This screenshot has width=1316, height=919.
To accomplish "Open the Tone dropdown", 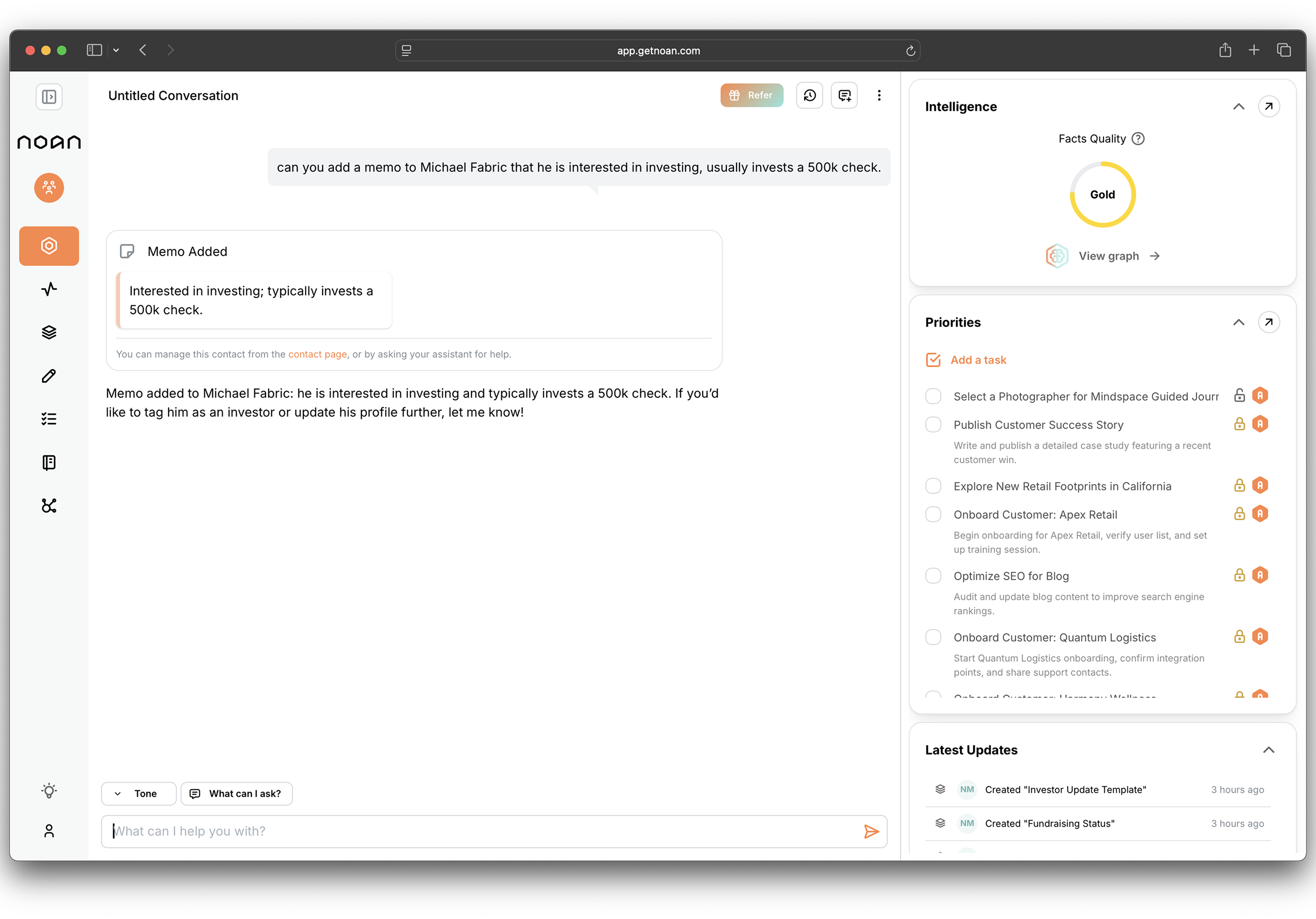I will pyautogui.click(x=139, y=793).
